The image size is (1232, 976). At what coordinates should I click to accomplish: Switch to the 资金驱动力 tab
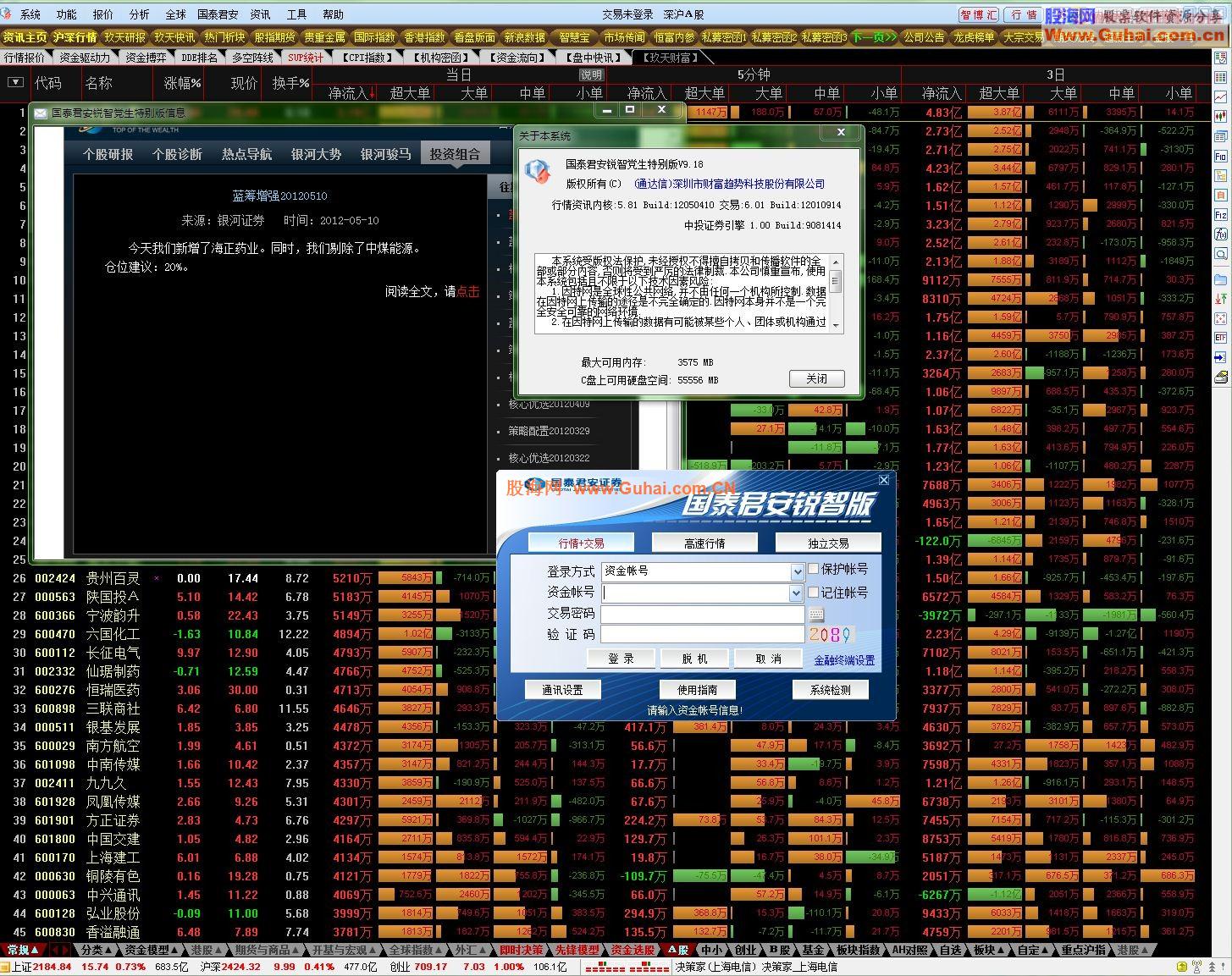[x=85, y=58]
